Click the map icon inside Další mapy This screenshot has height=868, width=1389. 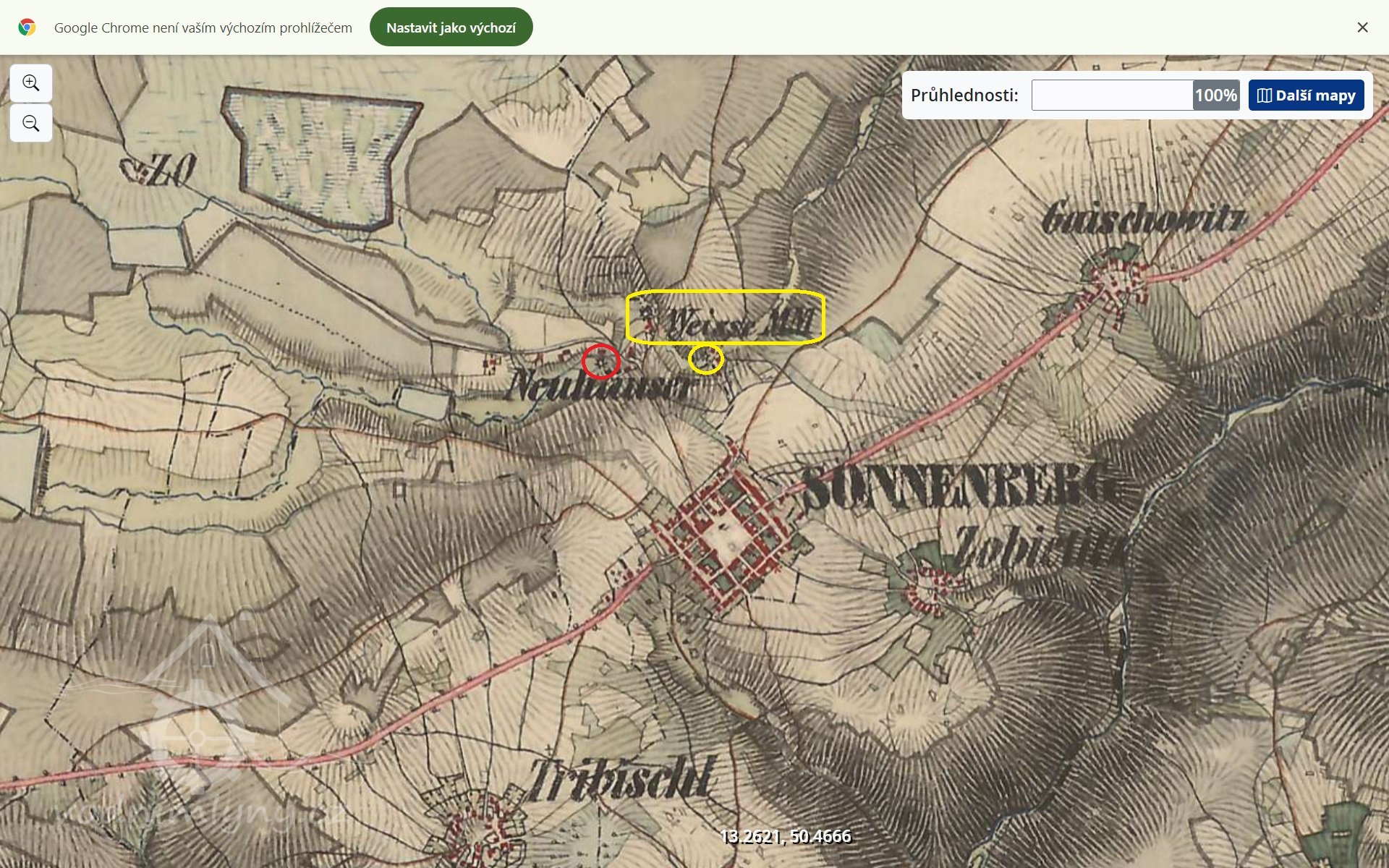1264,95
